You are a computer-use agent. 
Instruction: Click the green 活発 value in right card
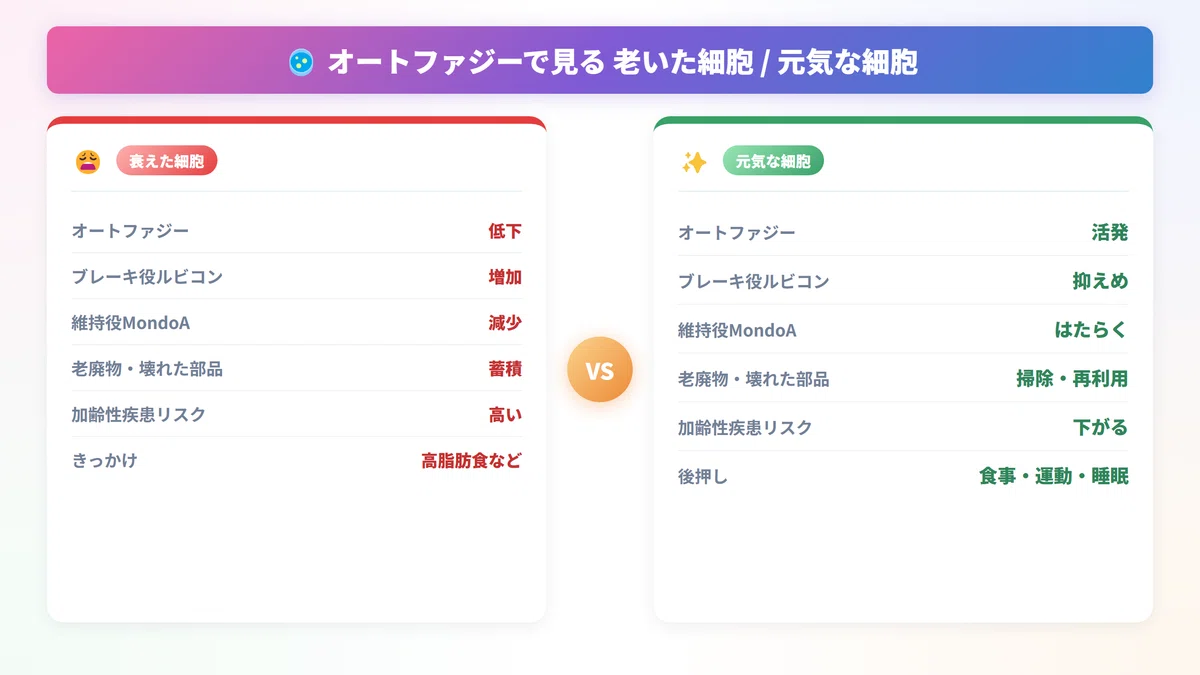pyautogui.click(x=1110, y=233)
